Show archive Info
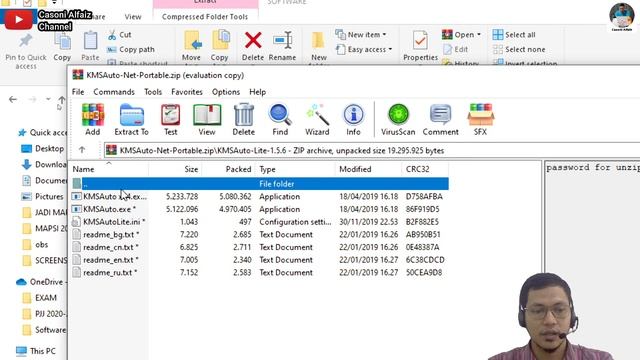The width and height of the screenshot is (640, 360). (353, 119)
